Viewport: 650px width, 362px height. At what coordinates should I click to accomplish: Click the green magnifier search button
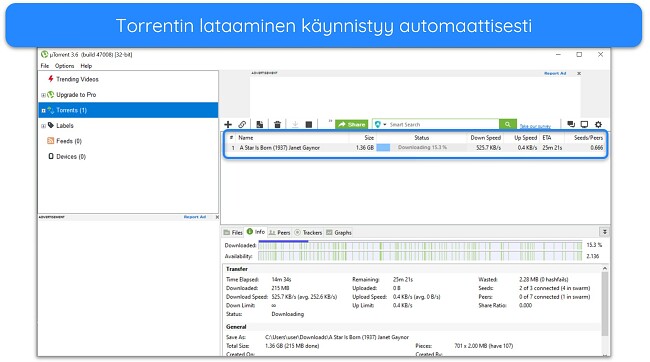pyautogui.click(x=508, y=124)
